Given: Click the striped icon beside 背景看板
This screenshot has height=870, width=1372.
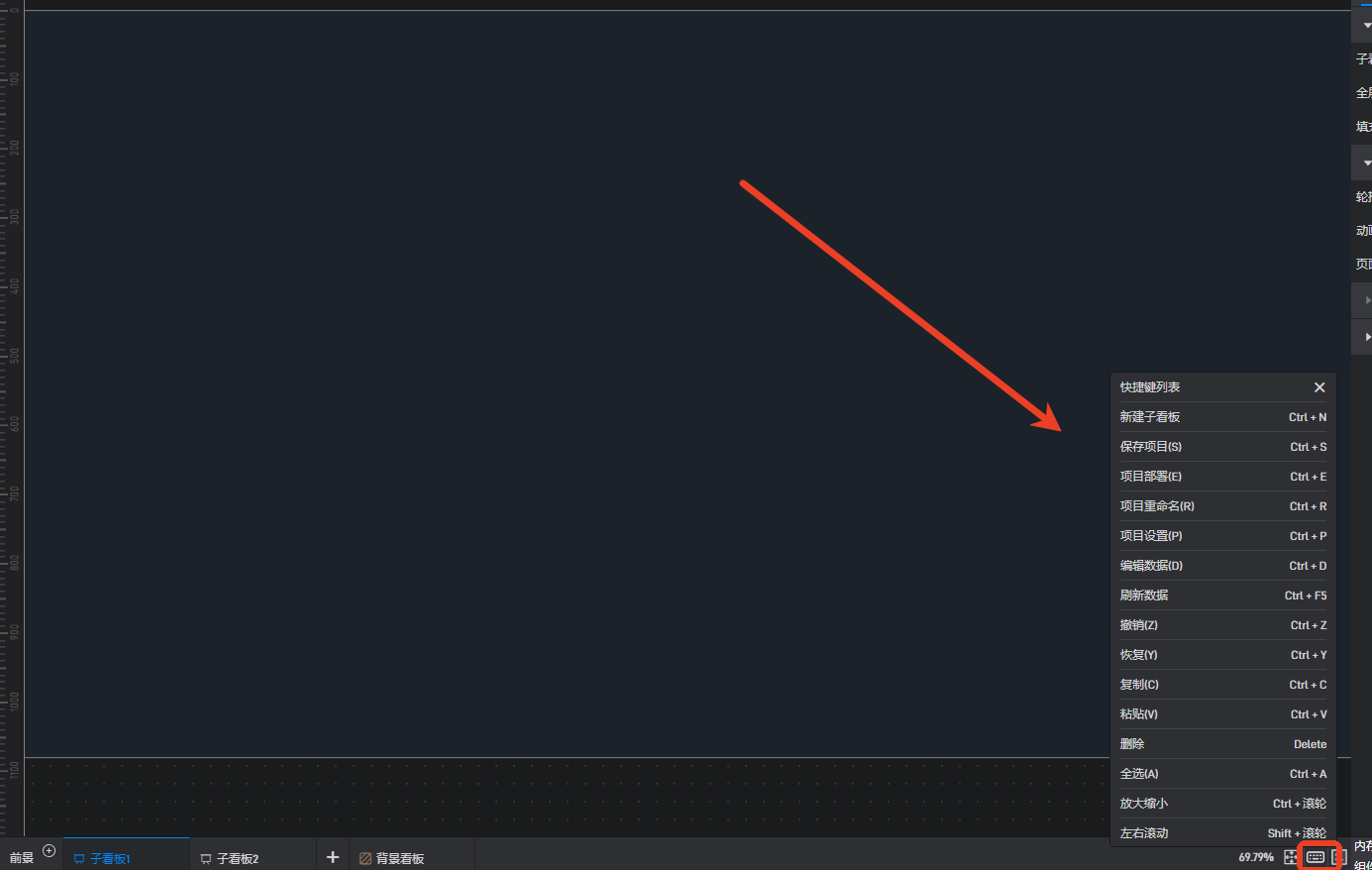Looking at the screenshot, I should click(x=366, y=858).
